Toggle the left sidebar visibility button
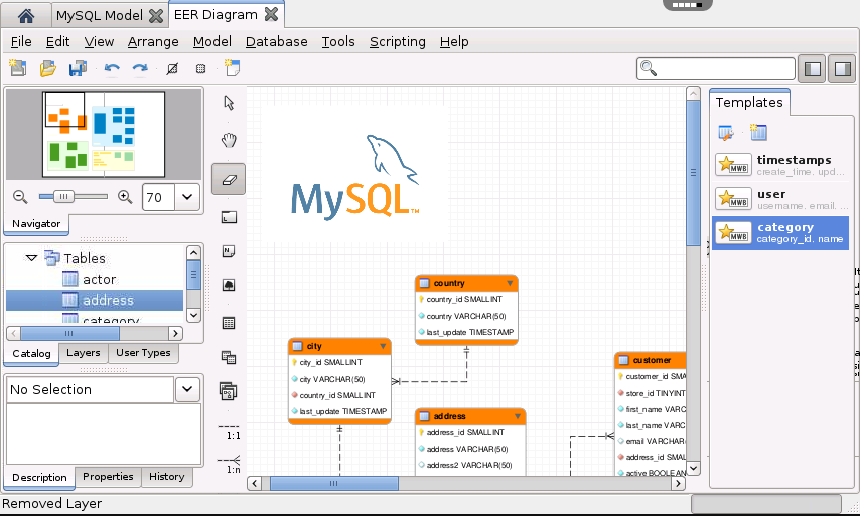The height and width of the screenshot is (516, 860). point(813,68)
